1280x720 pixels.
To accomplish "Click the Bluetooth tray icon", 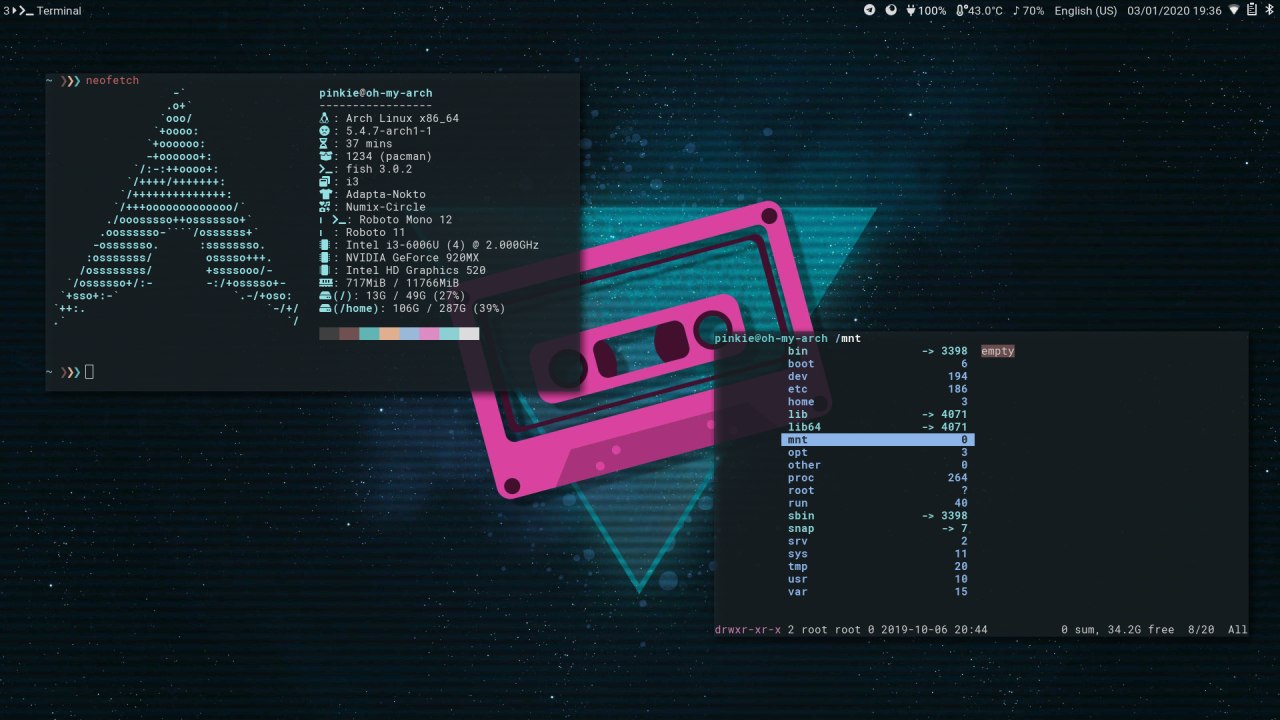I will (x=1268, y=10).
